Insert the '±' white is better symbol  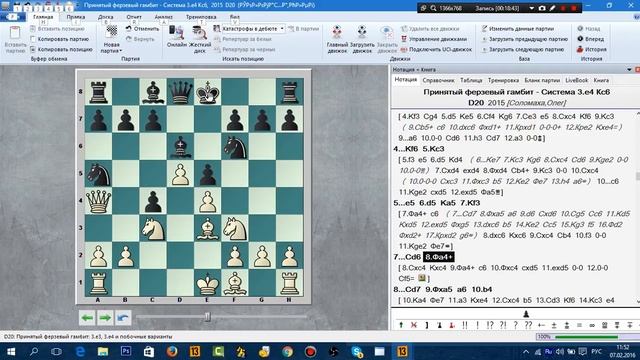pos(554,325)
